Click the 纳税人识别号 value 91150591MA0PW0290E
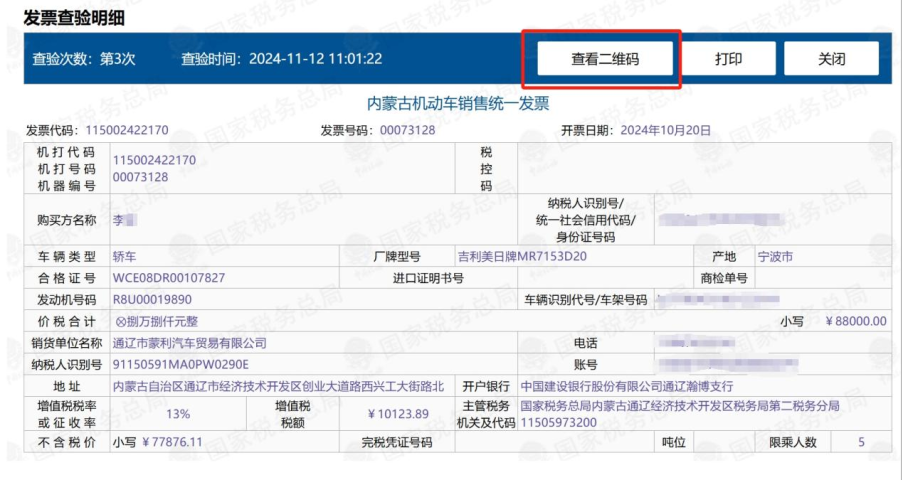 point(181,364)
